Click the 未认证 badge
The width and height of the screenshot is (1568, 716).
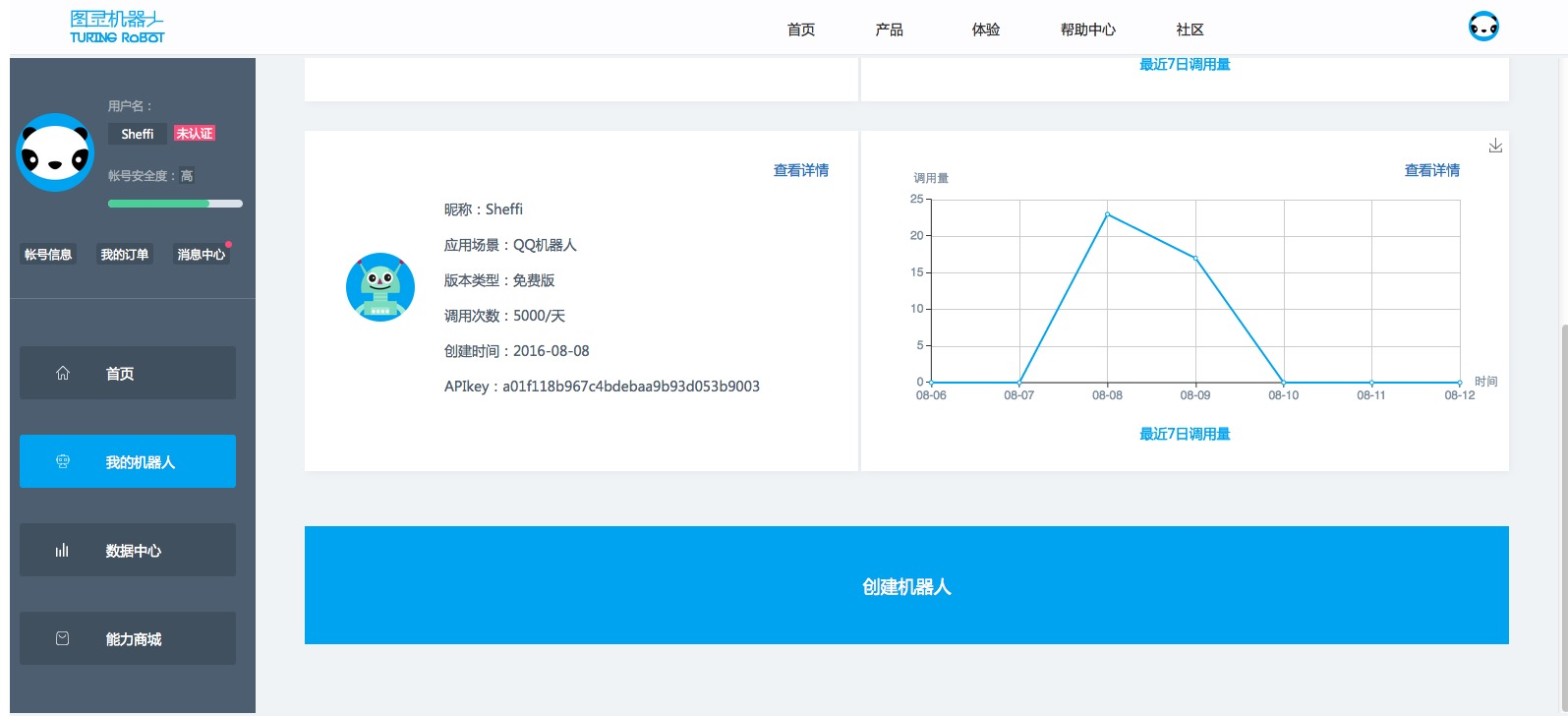click(x=195, y=134)
